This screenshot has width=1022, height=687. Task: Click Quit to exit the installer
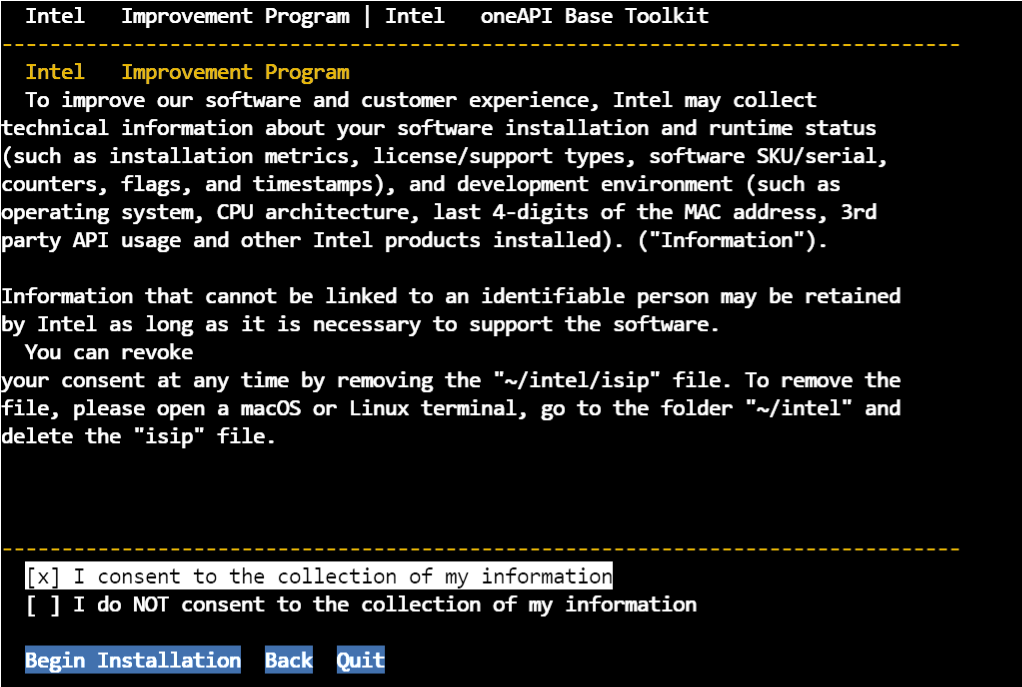tap(360, 660)
